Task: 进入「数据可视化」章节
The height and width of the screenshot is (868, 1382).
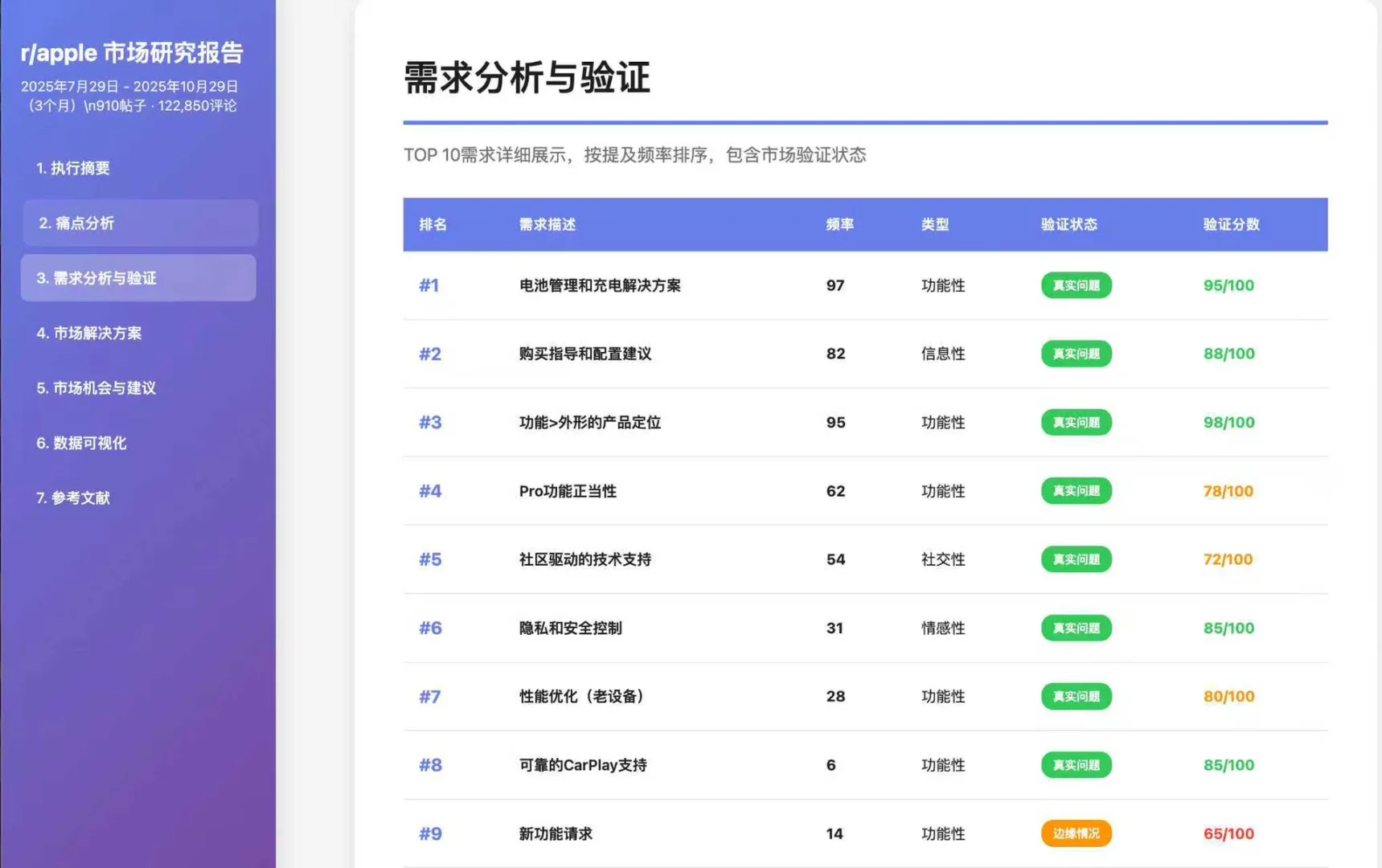Action: click(x=81, y=443)
